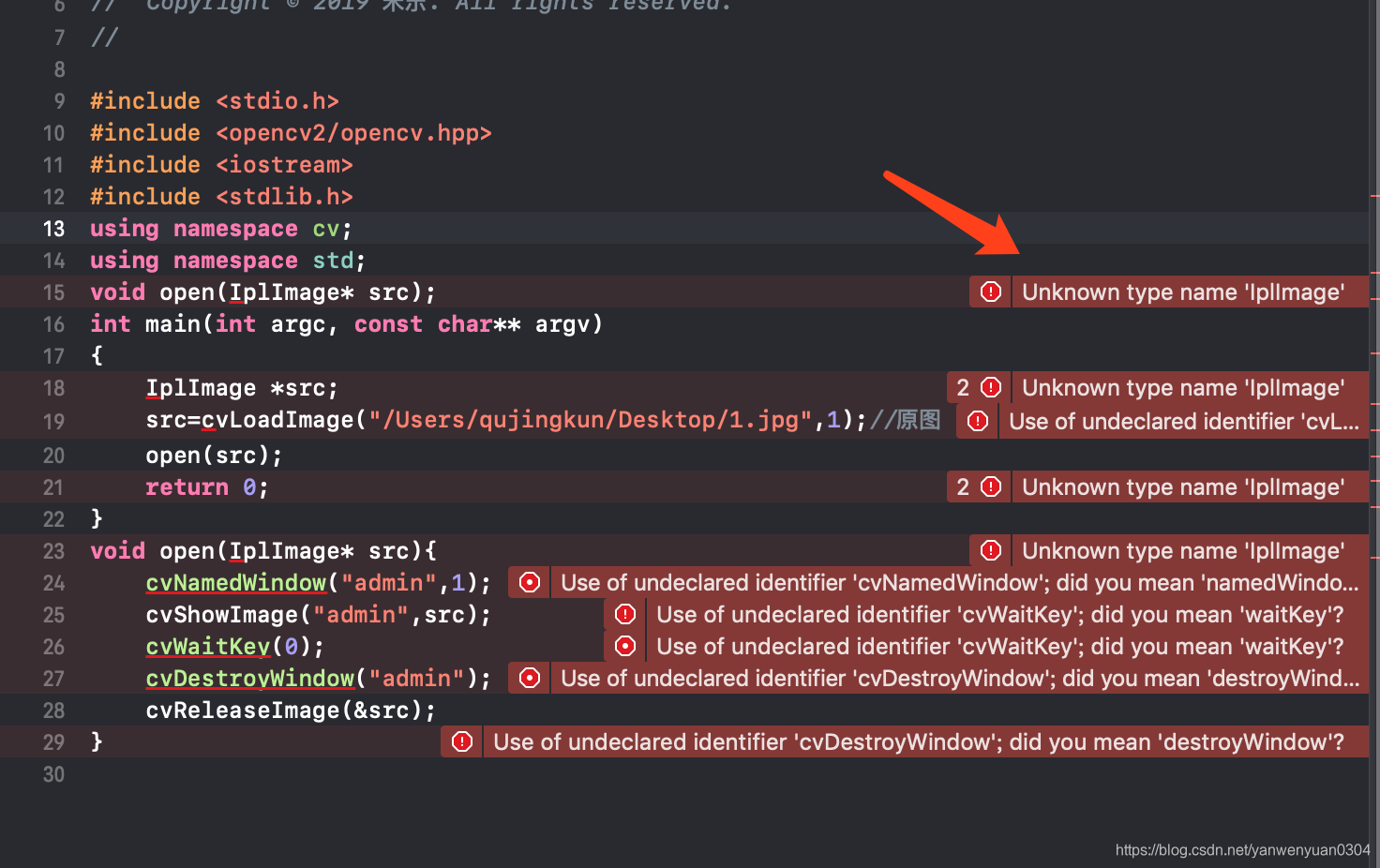This screenshot has height=868, width=1380.
Task: Click the "admin" string on line 27
Action: [416, 679]
